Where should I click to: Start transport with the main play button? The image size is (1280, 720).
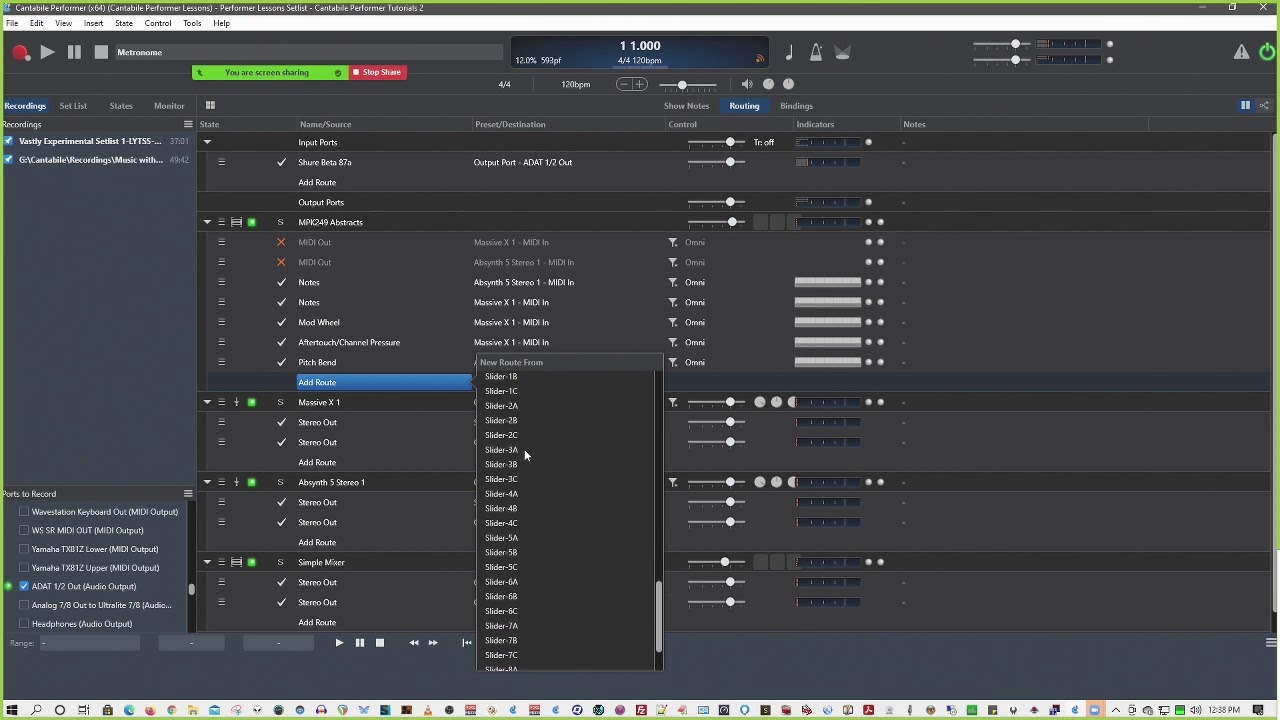pyautogui.click(x=48, y=52)
